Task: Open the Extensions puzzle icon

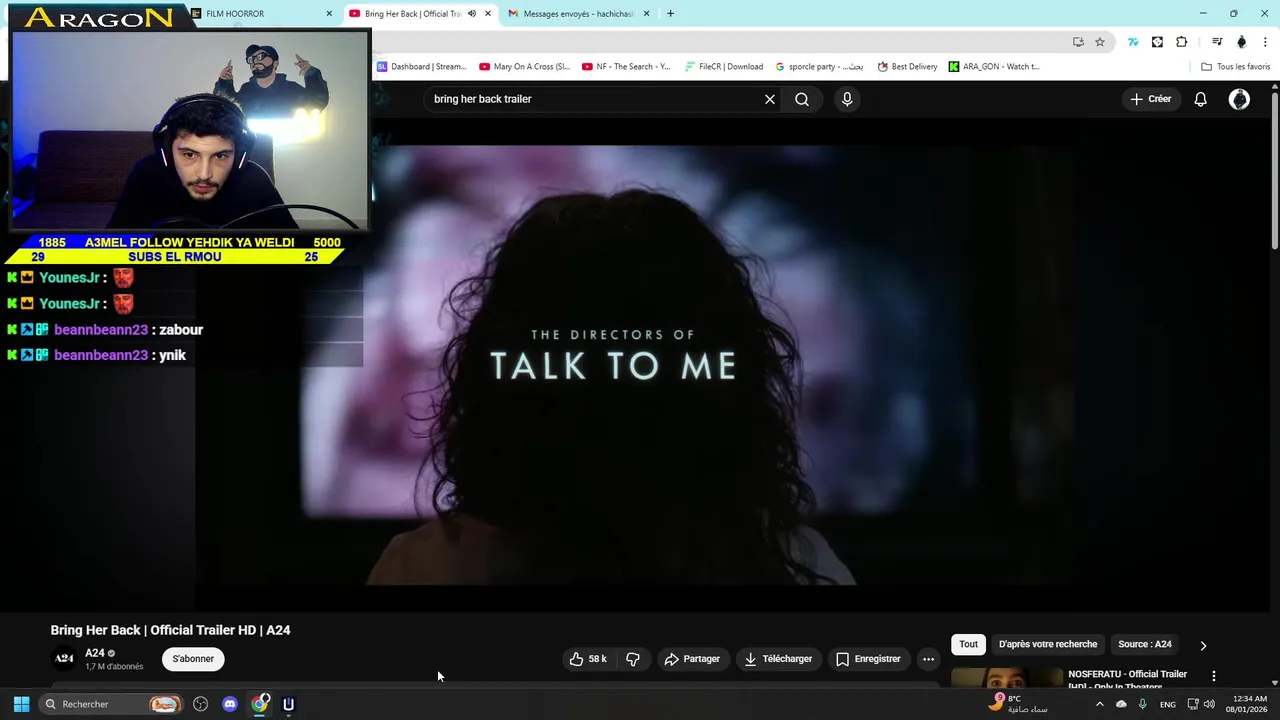Action: [1182, 42]
